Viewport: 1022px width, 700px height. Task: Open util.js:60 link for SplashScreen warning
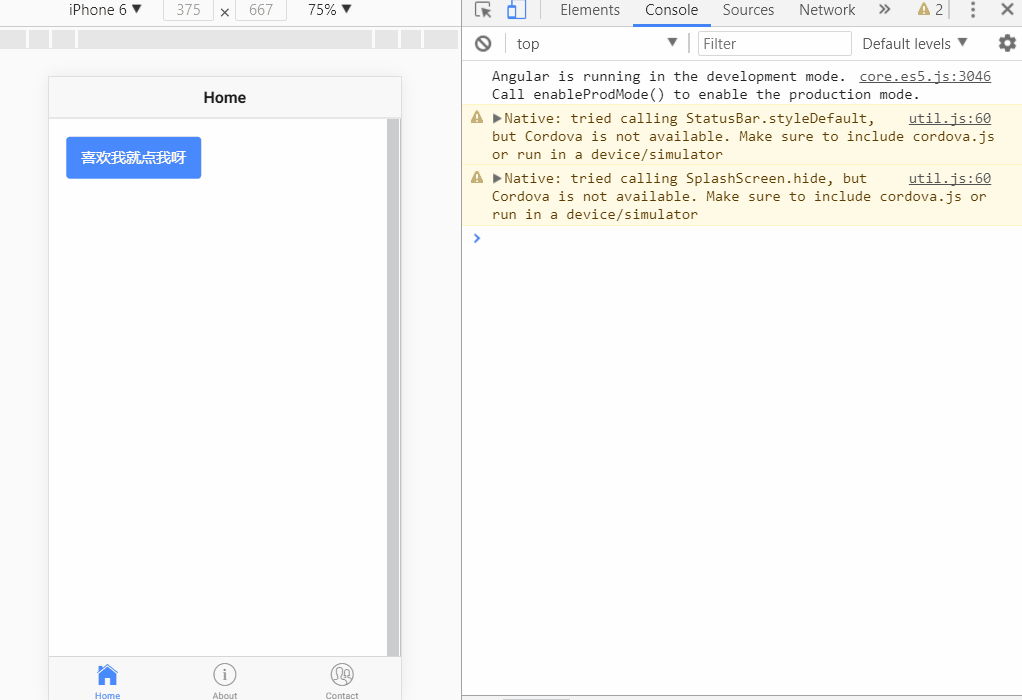pos(950,178)
